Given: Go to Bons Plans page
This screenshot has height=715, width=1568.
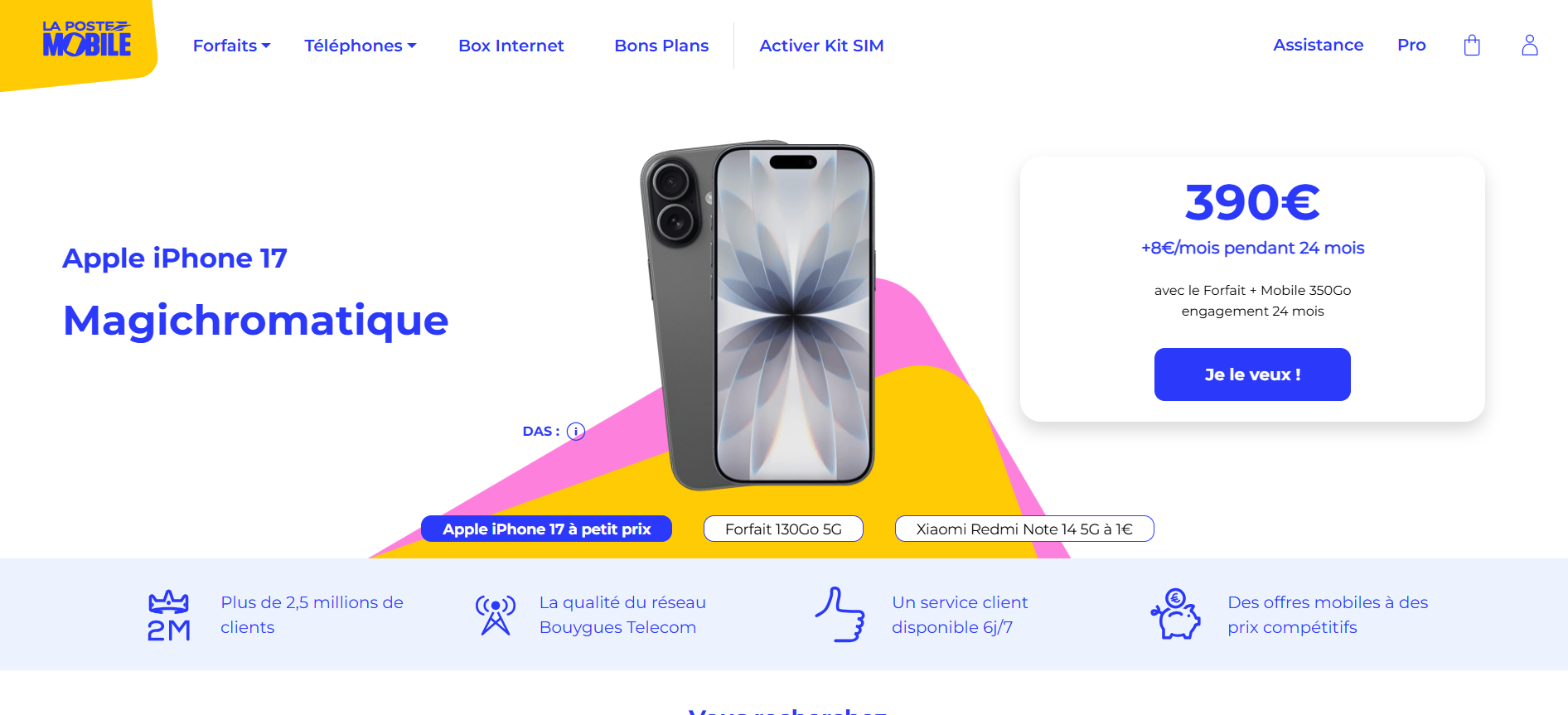Looking at the screenshot, I should [661, 46].
